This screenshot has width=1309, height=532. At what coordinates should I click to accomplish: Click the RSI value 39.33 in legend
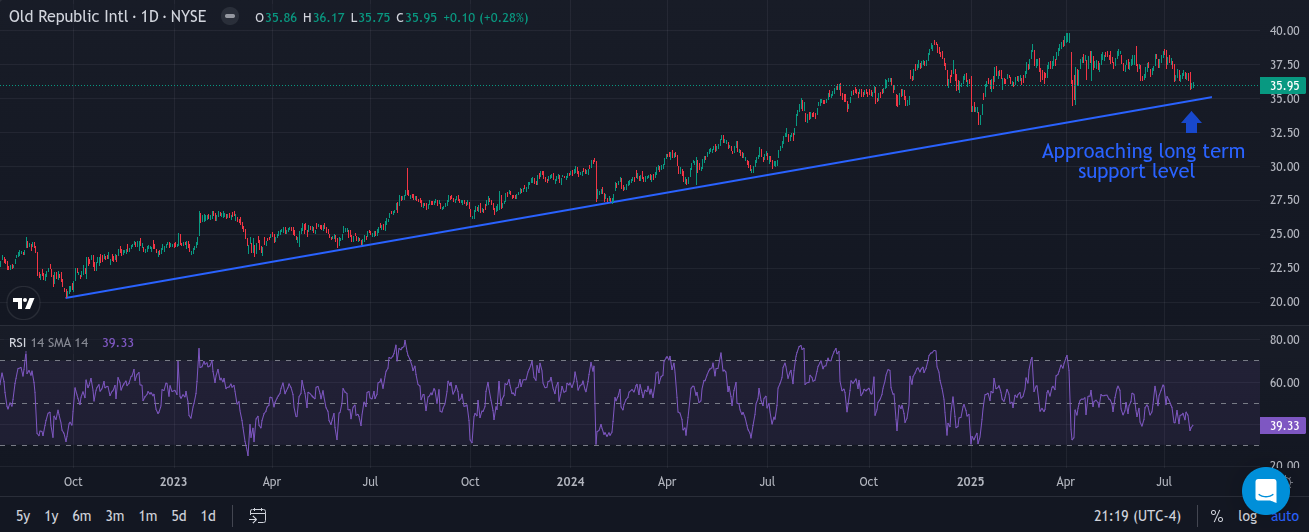pos(118,342)
